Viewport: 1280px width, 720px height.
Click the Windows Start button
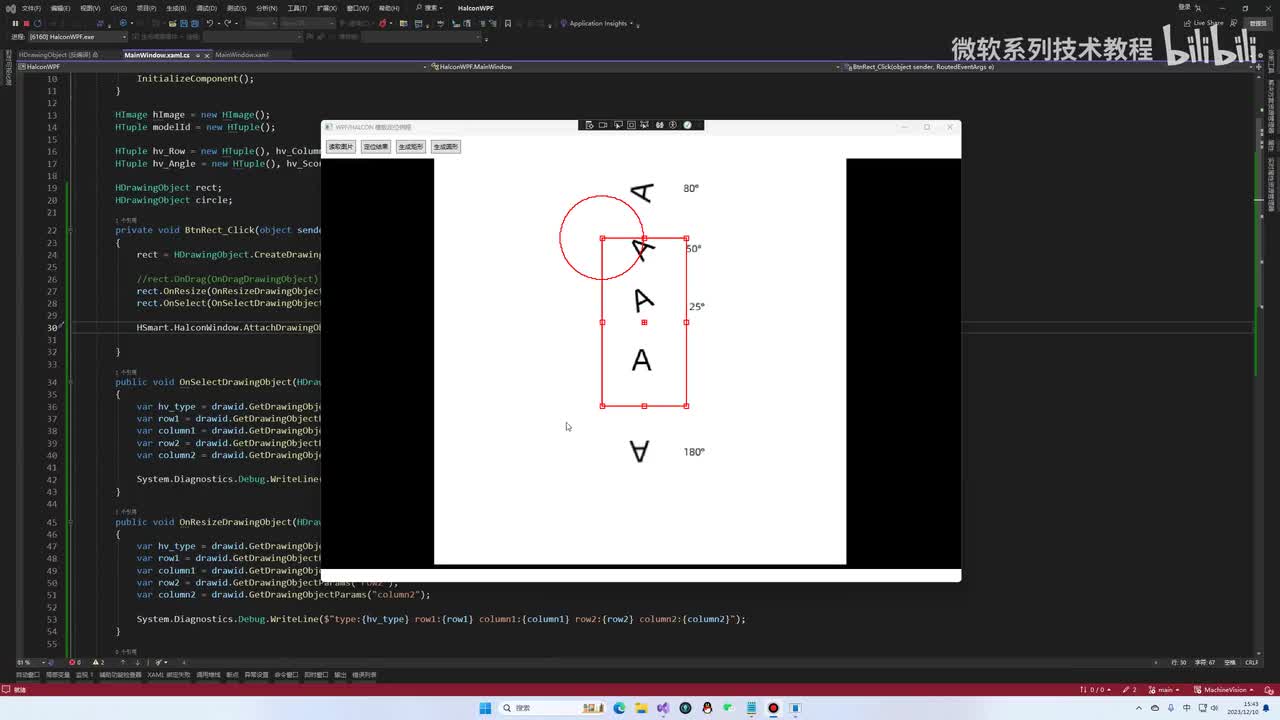pos(485,708)
